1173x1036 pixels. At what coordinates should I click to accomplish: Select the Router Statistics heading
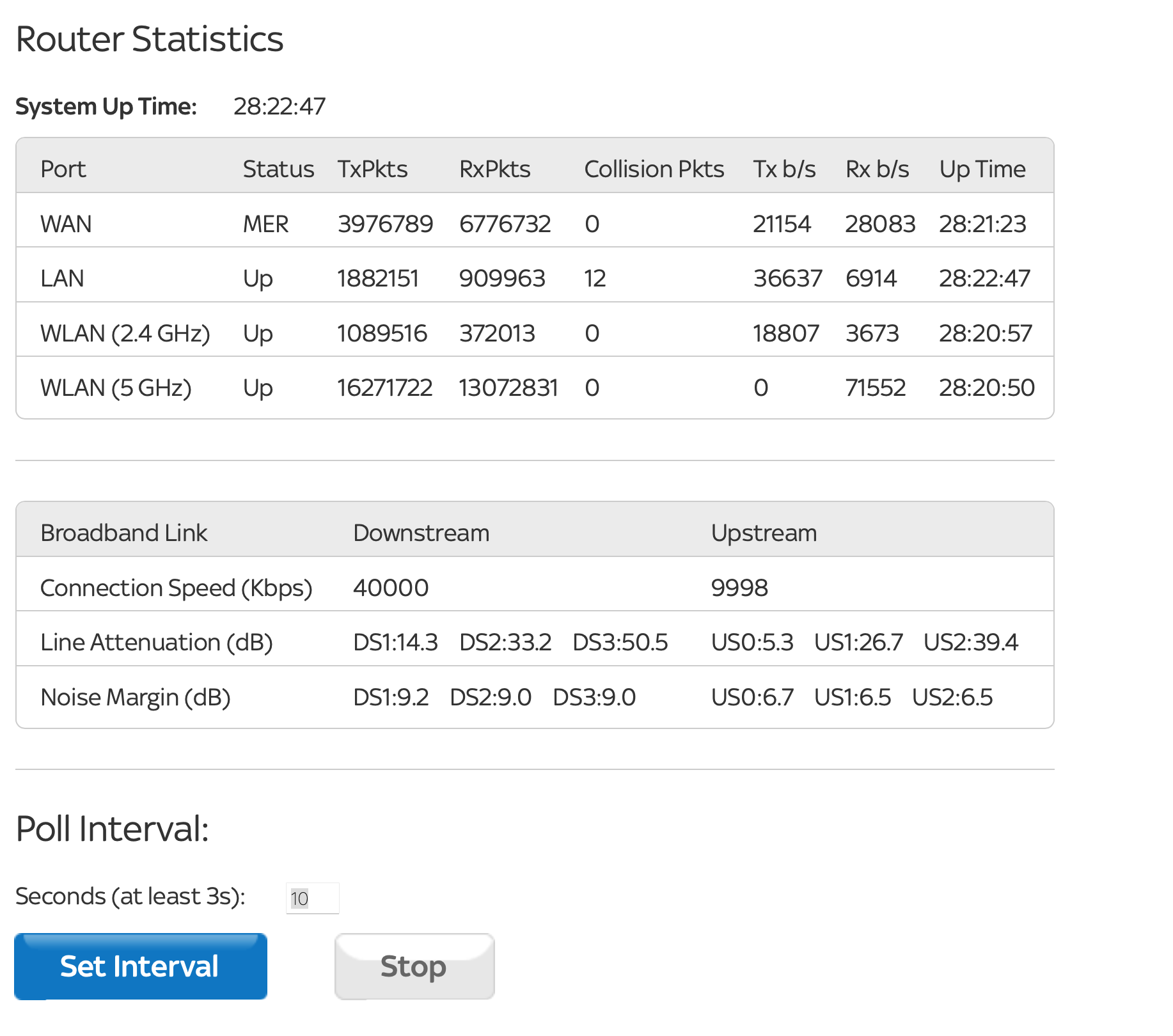149,39
